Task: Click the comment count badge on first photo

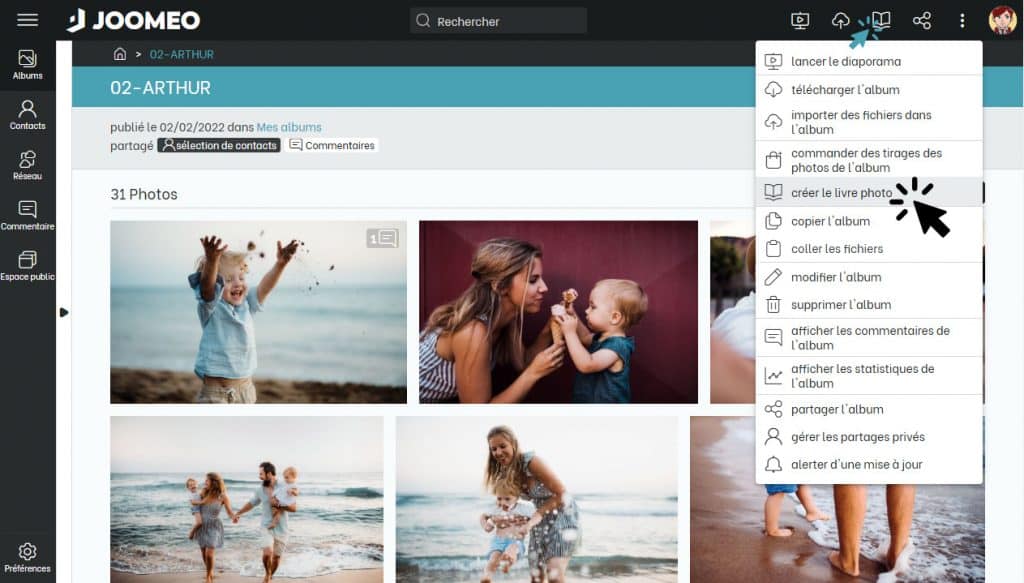Action: tap(383, 238)
